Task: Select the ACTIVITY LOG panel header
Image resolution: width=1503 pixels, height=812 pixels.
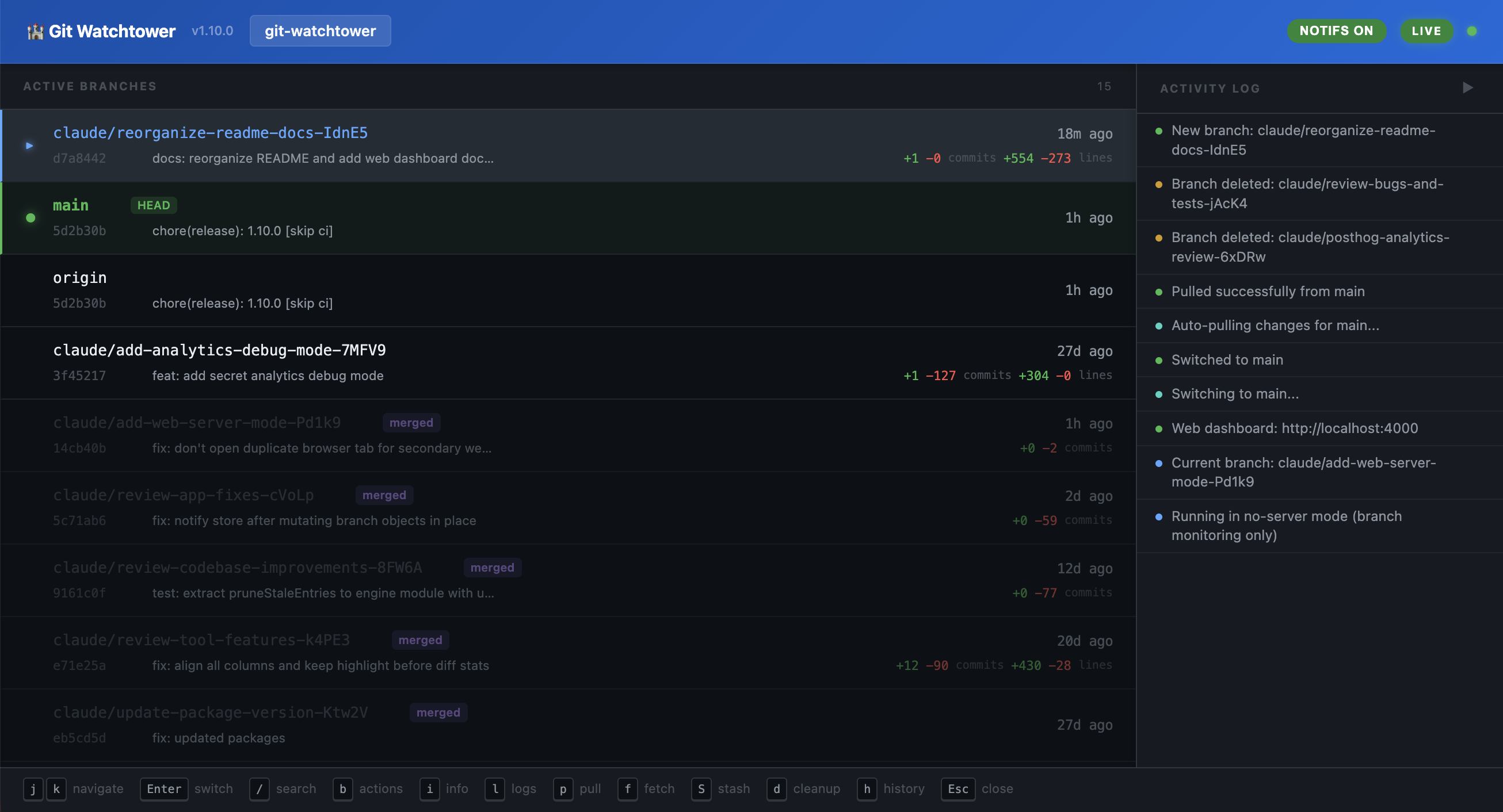Action: (1210, 88)
